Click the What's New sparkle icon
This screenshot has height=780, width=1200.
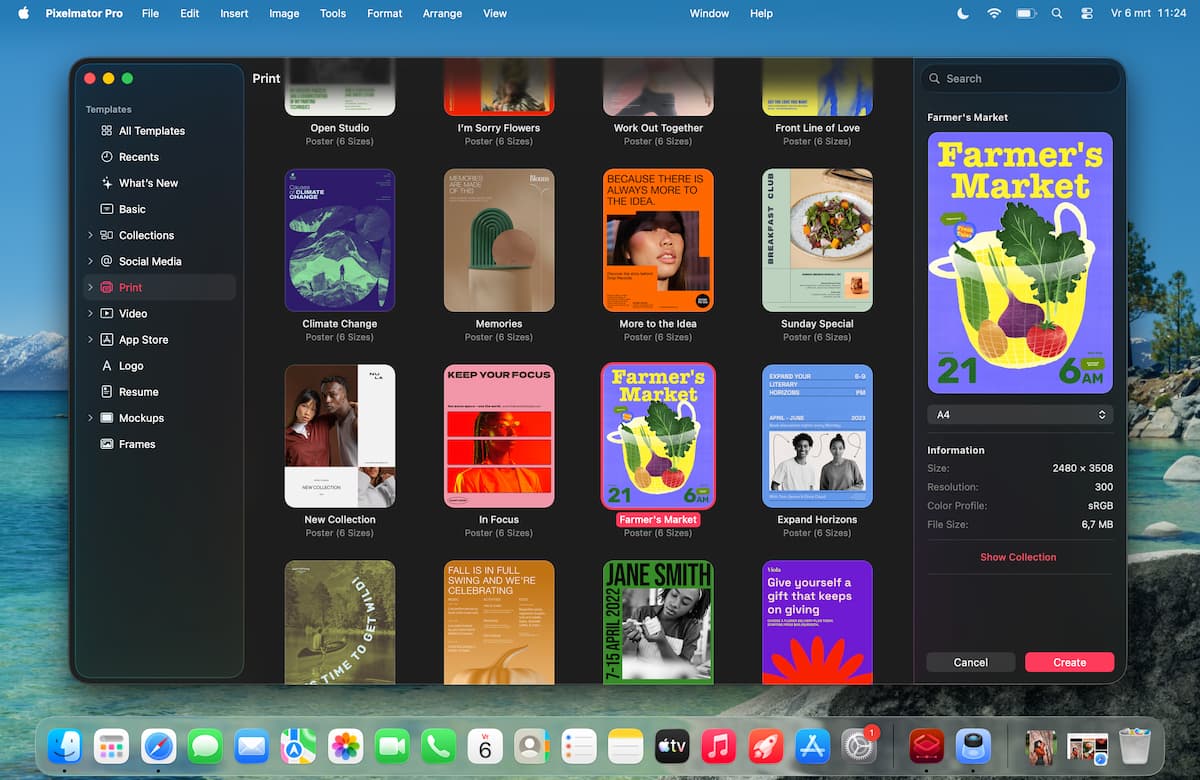[x=107, y=183]
